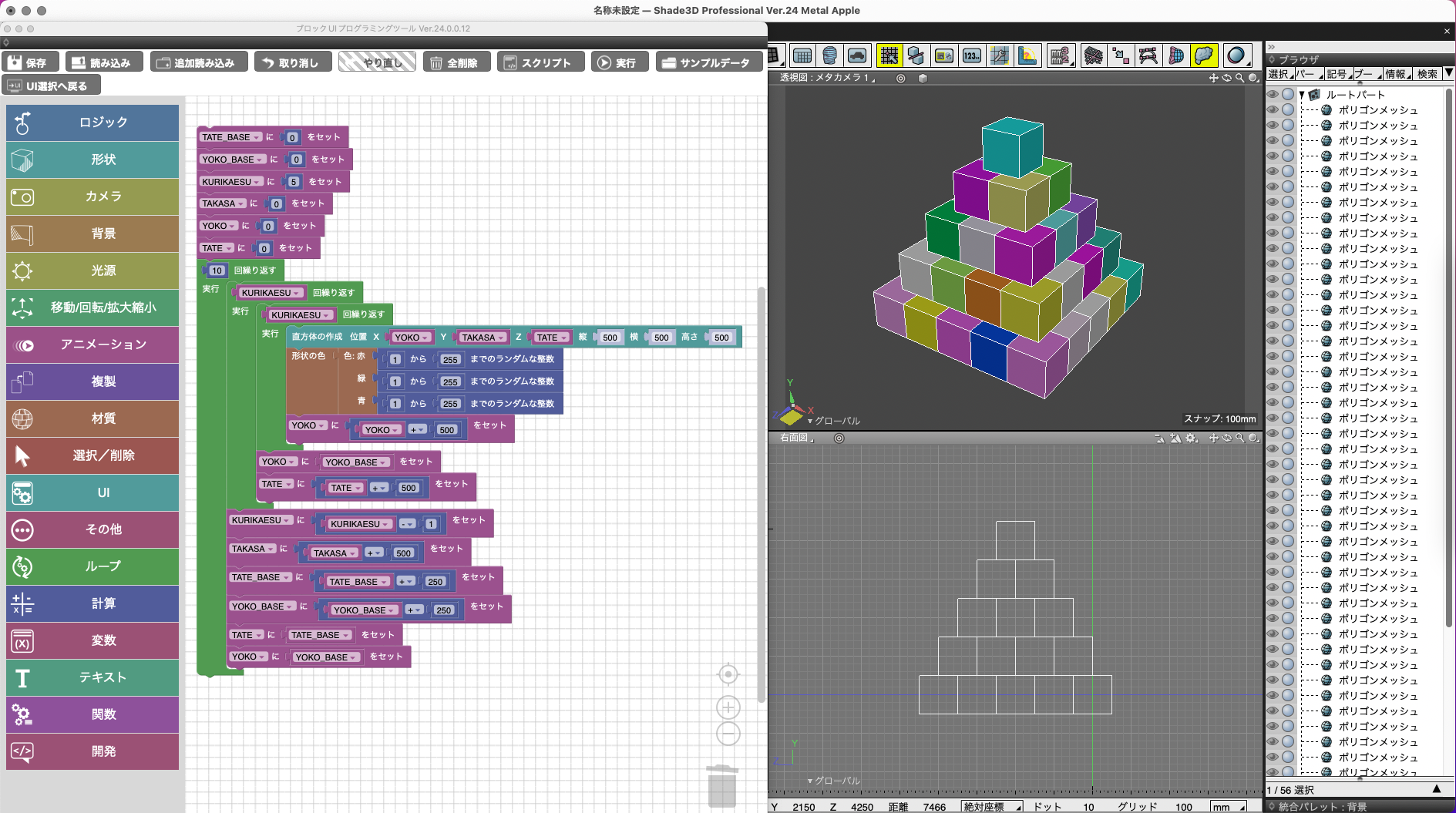
Task: Click the ruler measure tool icon
Action: coord(1027,55)
